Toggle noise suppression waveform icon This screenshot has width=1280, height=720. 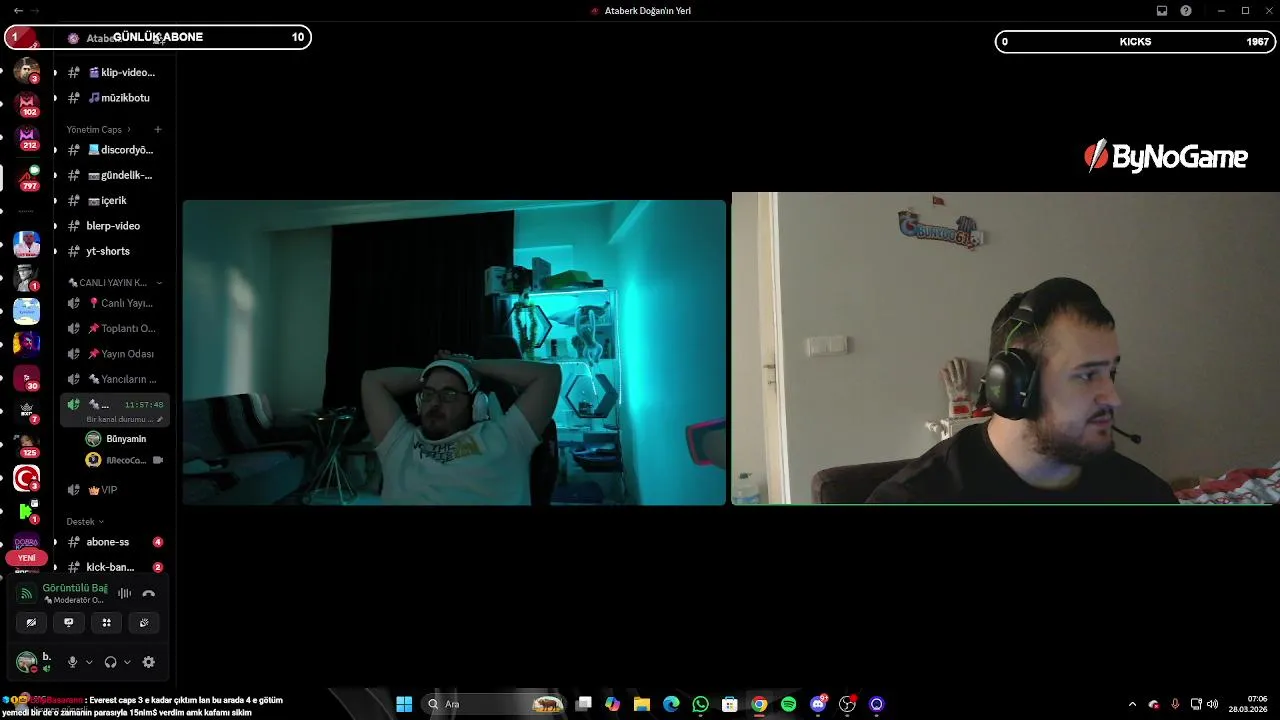pos(124,593)
